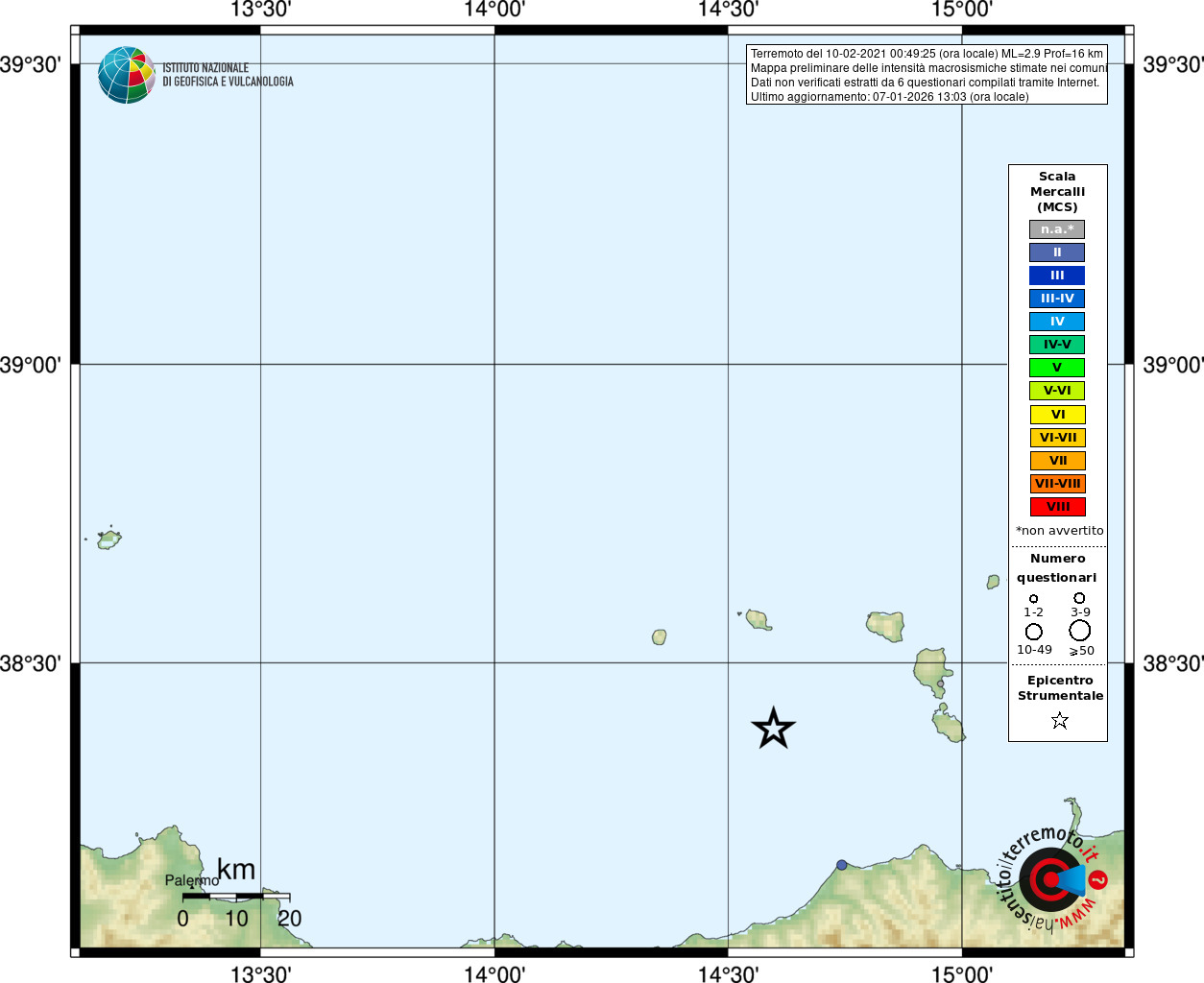The height and width of the screenshot is (983, 1204).
Task: Click the 'Epicentro Strumentale' legend label
Action: click(1060, 688)
